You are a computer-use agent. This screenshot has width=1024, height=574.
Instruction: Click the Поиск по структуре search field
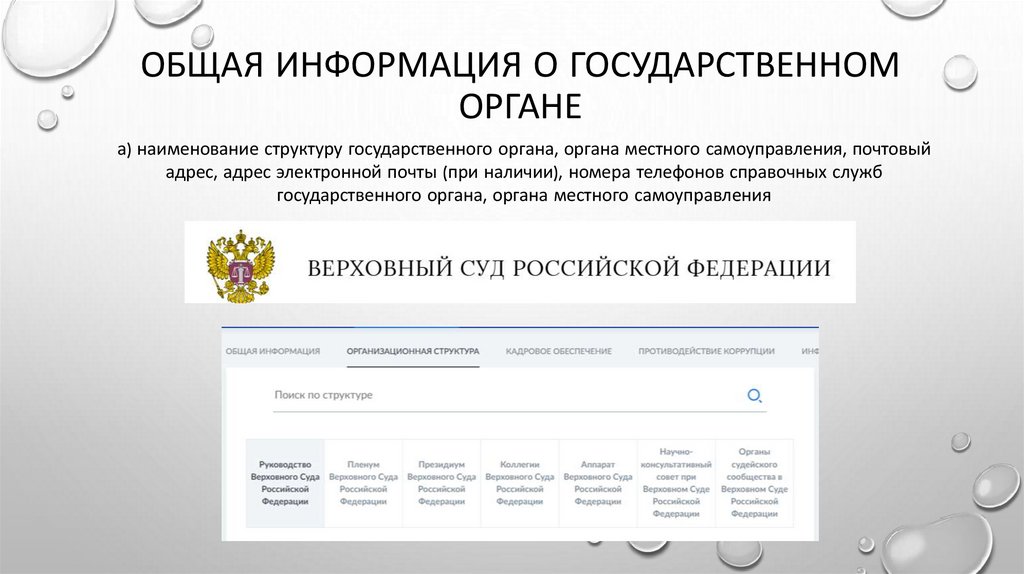[519, 396]
